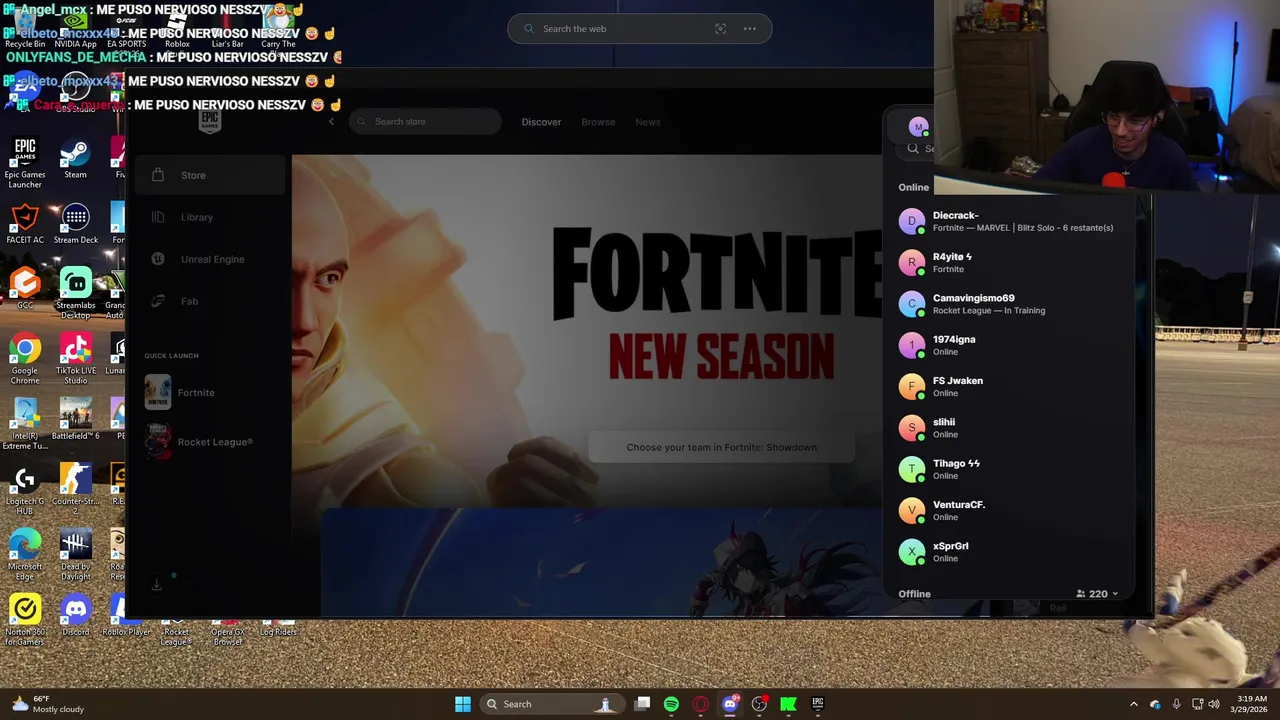Viewport: 1280px width, 720px height.
Task: Open Spotify from the taskbar
Action: (x=671, y=704)
